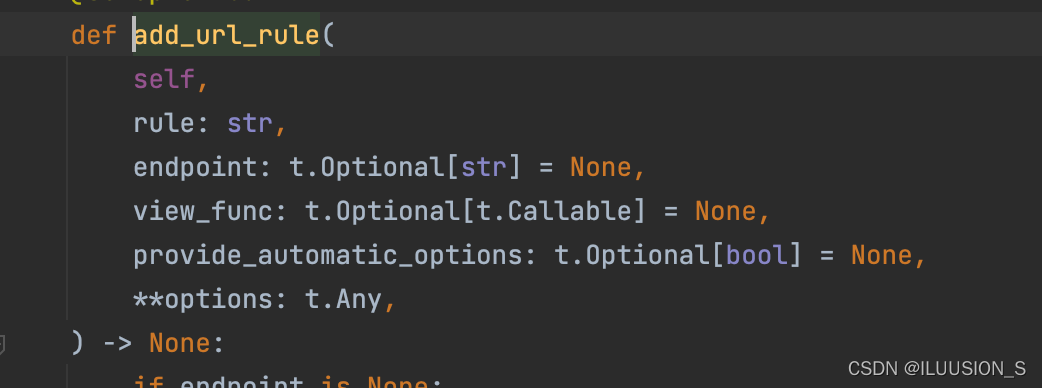Viewport: 1042px width, 388px height.
Task: Click the def keyword
Action: (94, 35)
